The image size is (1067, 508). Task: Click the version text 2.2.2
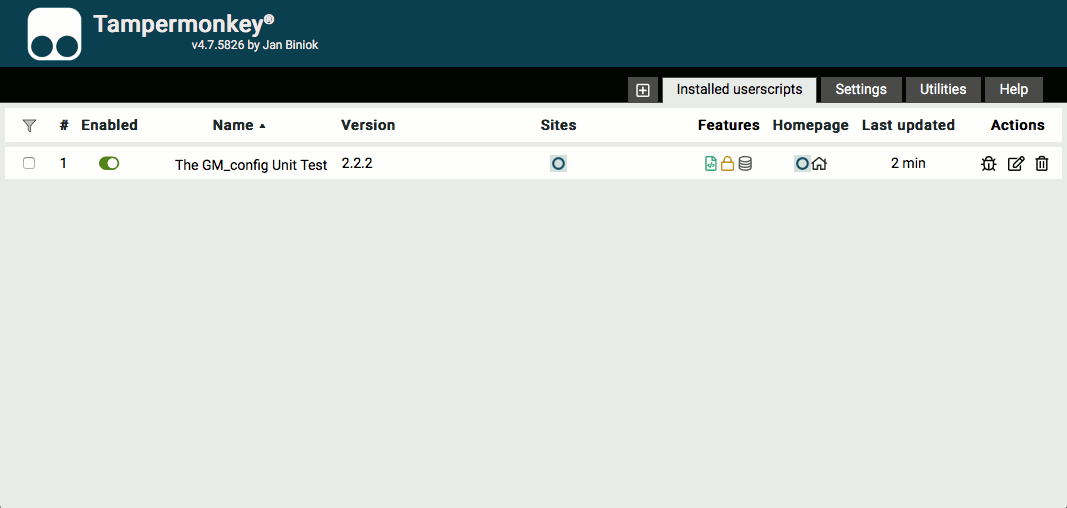[x=357, y=163]
